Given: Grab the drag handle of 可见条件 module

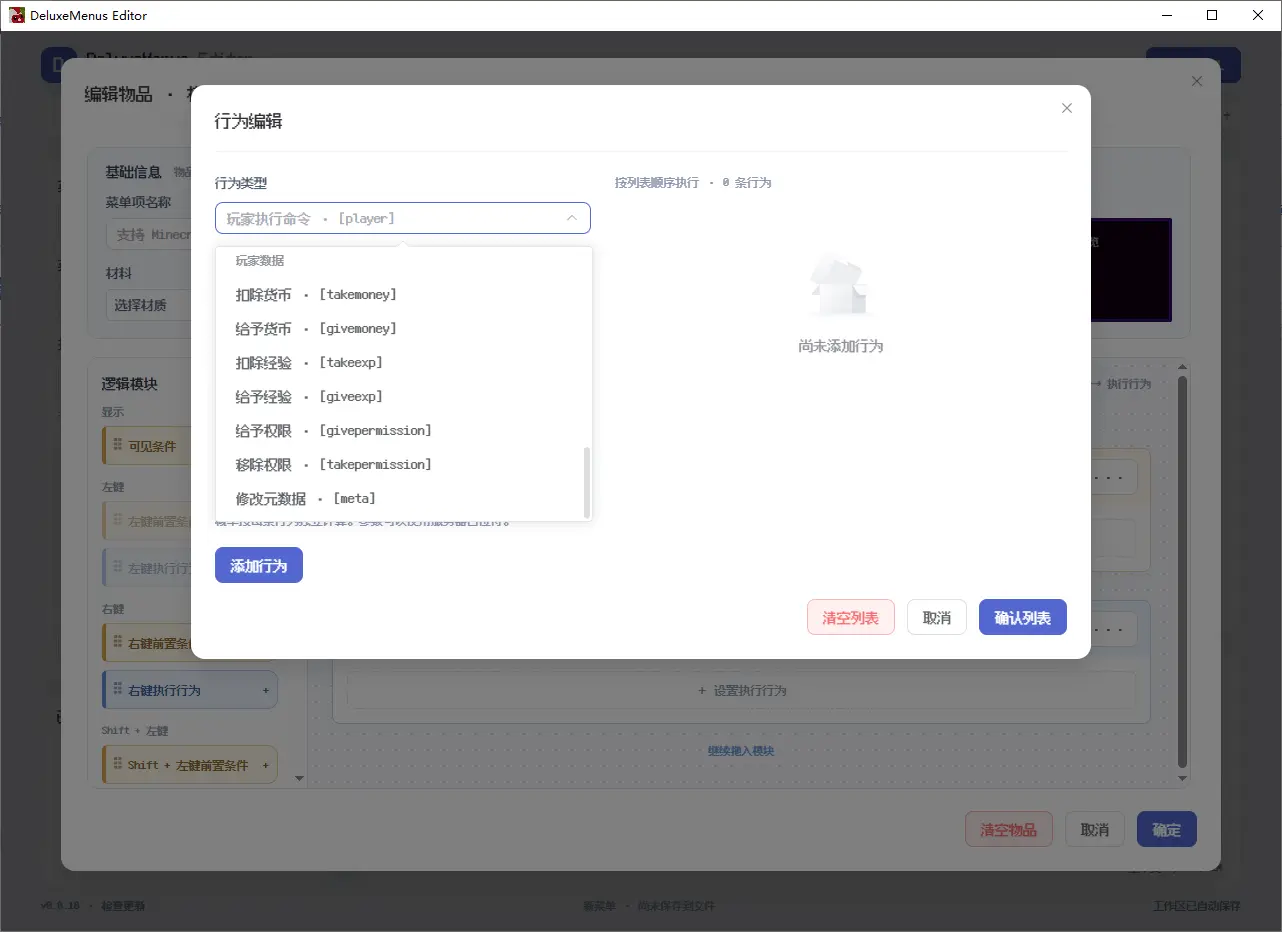Looking at the screenshot, I should (x=117, y=446).
